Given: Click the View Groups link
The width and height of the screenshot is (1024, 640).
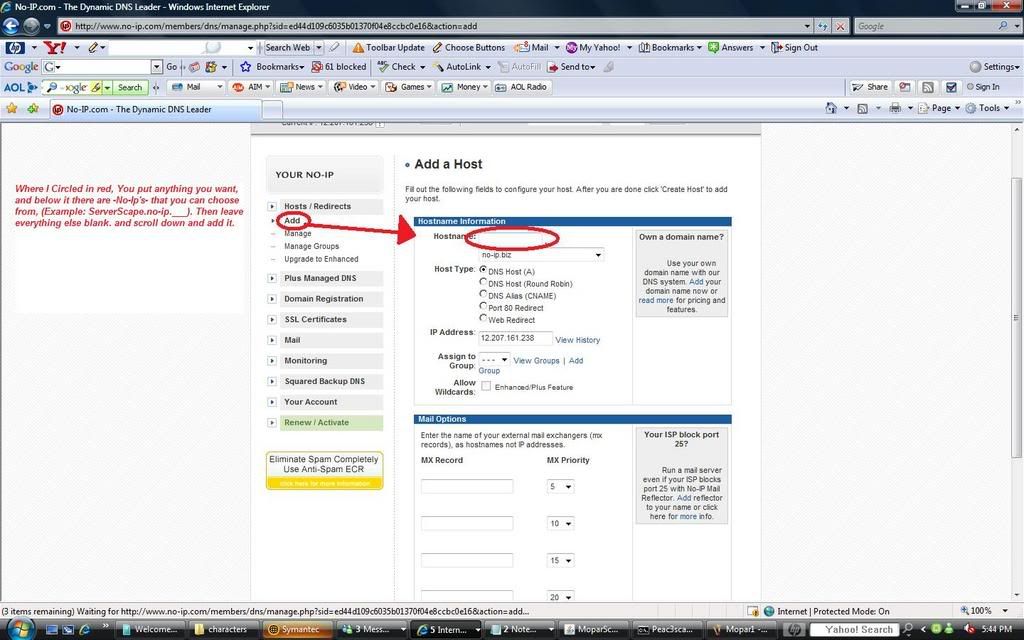Looking at the screenshot, I should click(x=536, y=360).
